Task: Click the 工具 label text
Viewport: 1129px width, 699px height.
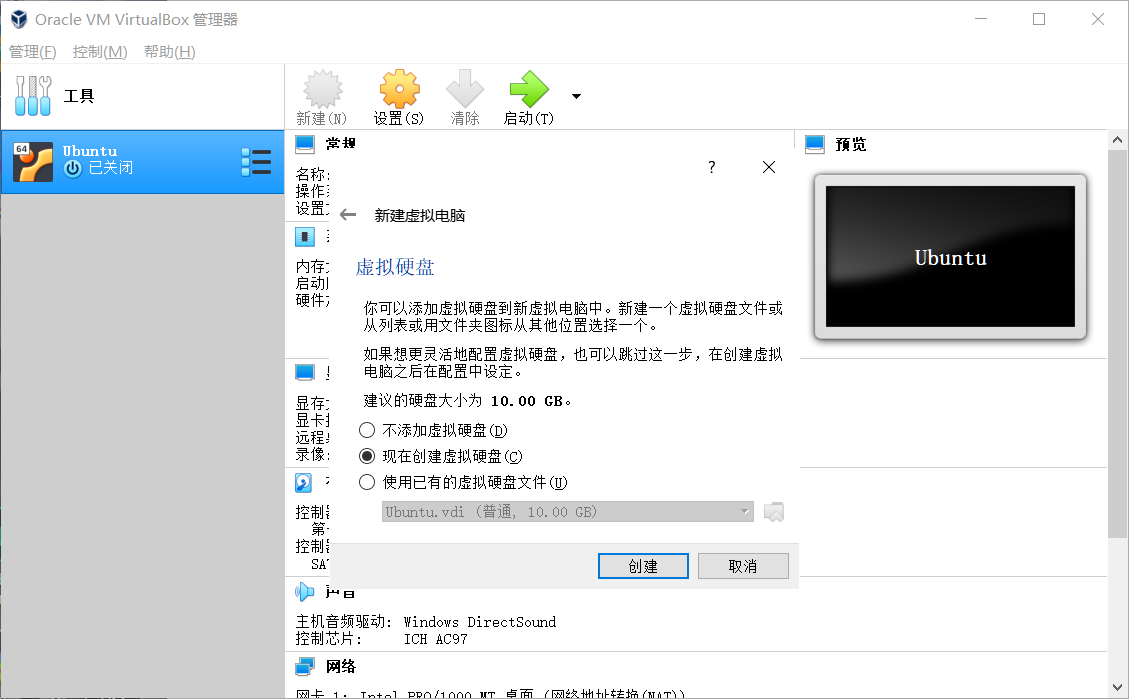Action: click(78, 96)
